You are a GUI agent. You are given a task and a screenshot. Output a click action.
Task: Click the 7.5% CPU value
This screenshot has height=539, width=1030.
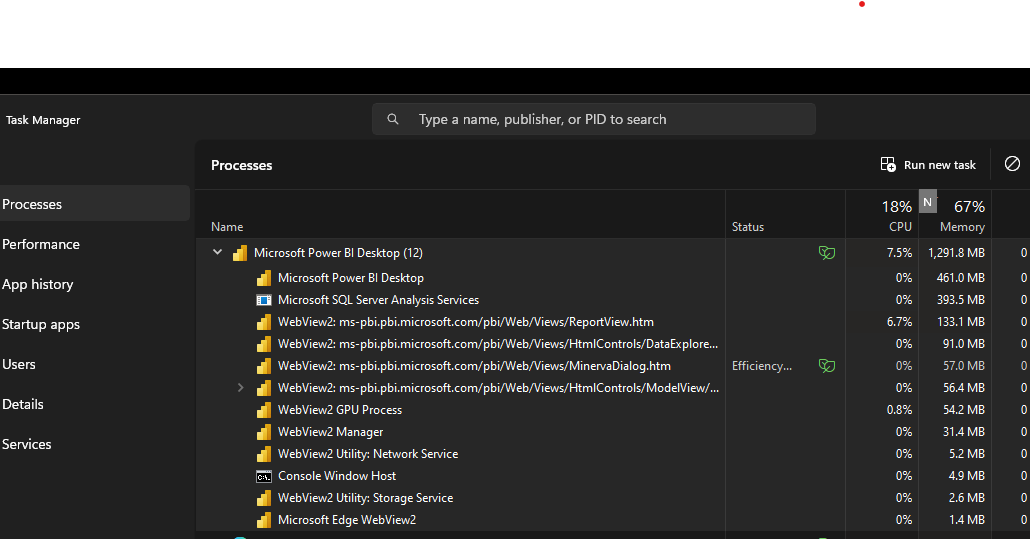tap(899, 253)
